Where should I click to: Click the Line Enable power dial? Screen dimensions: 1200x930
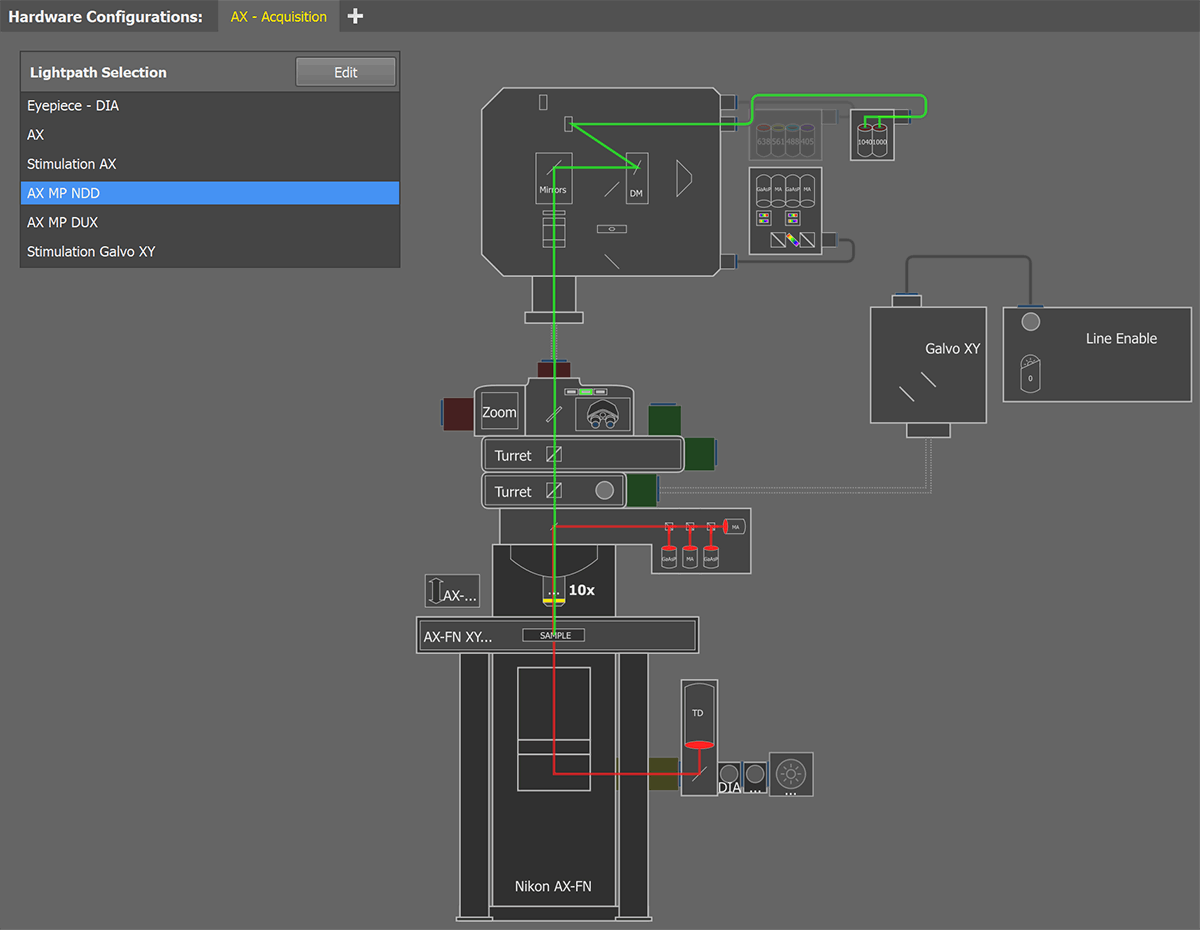tap(1031, 373)
